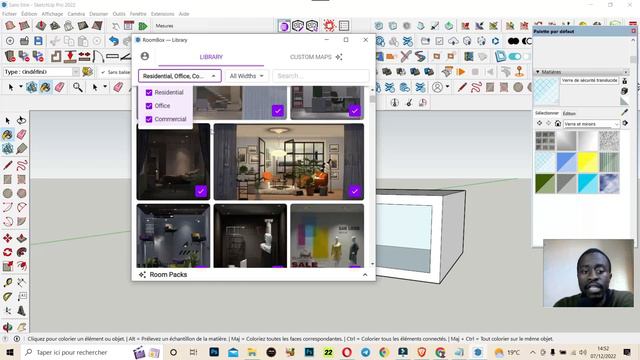Switch to the LIBRARY tab

(211, 57)
